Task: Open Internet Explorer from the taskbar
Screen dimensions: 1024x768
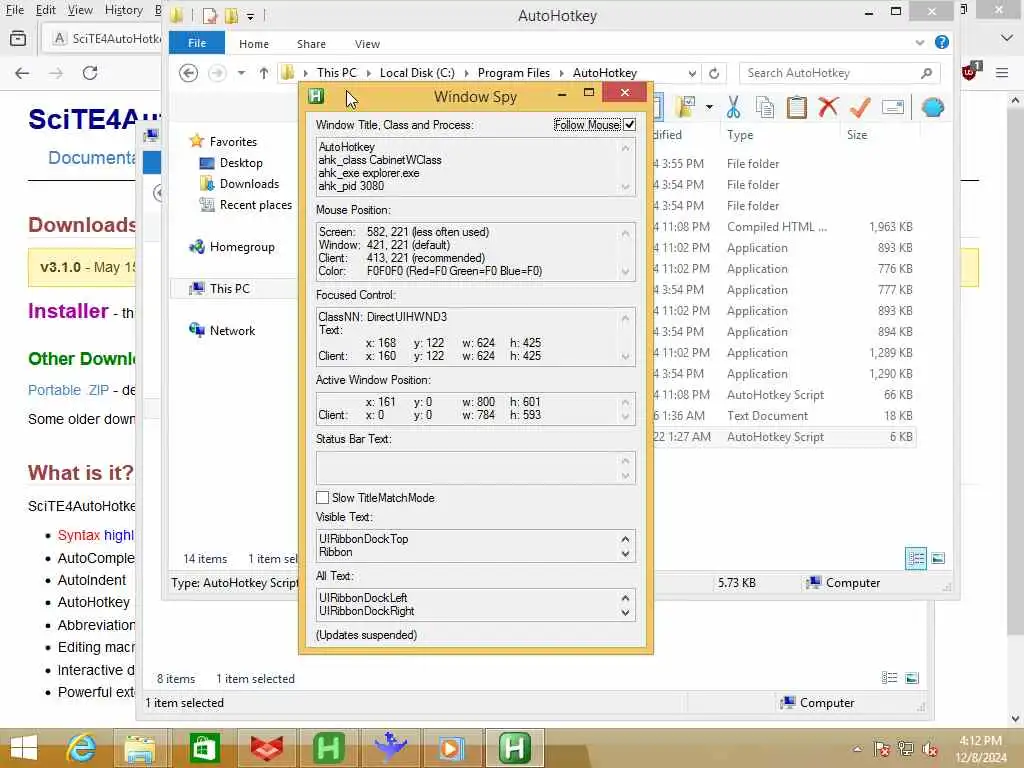Action: (x=81, y=747)
